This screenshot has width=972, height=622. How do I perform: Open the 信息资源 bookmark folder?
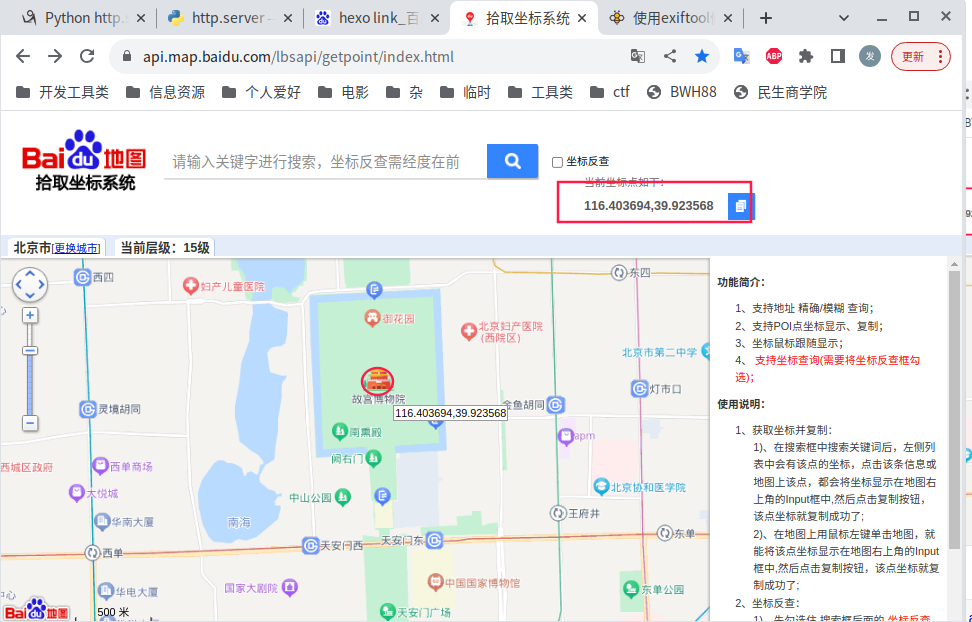click(165, 92)
